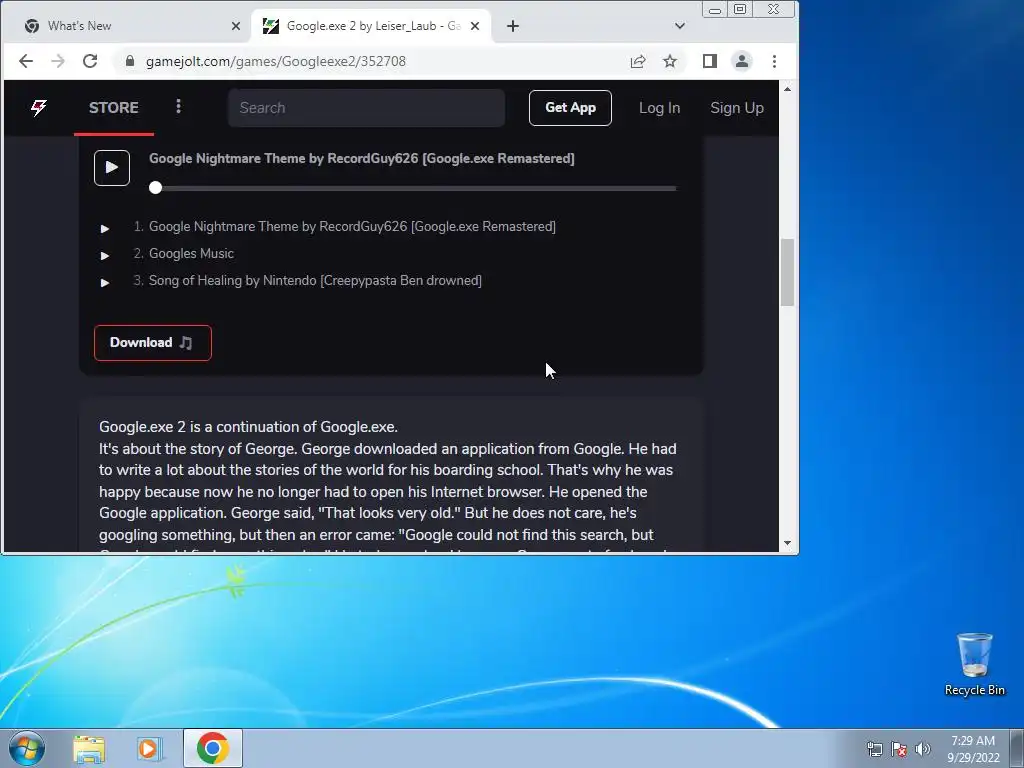Select the Song of Healing by Nintendo title
Screen dimensions: 1024x768
click(x=315, y=281)
